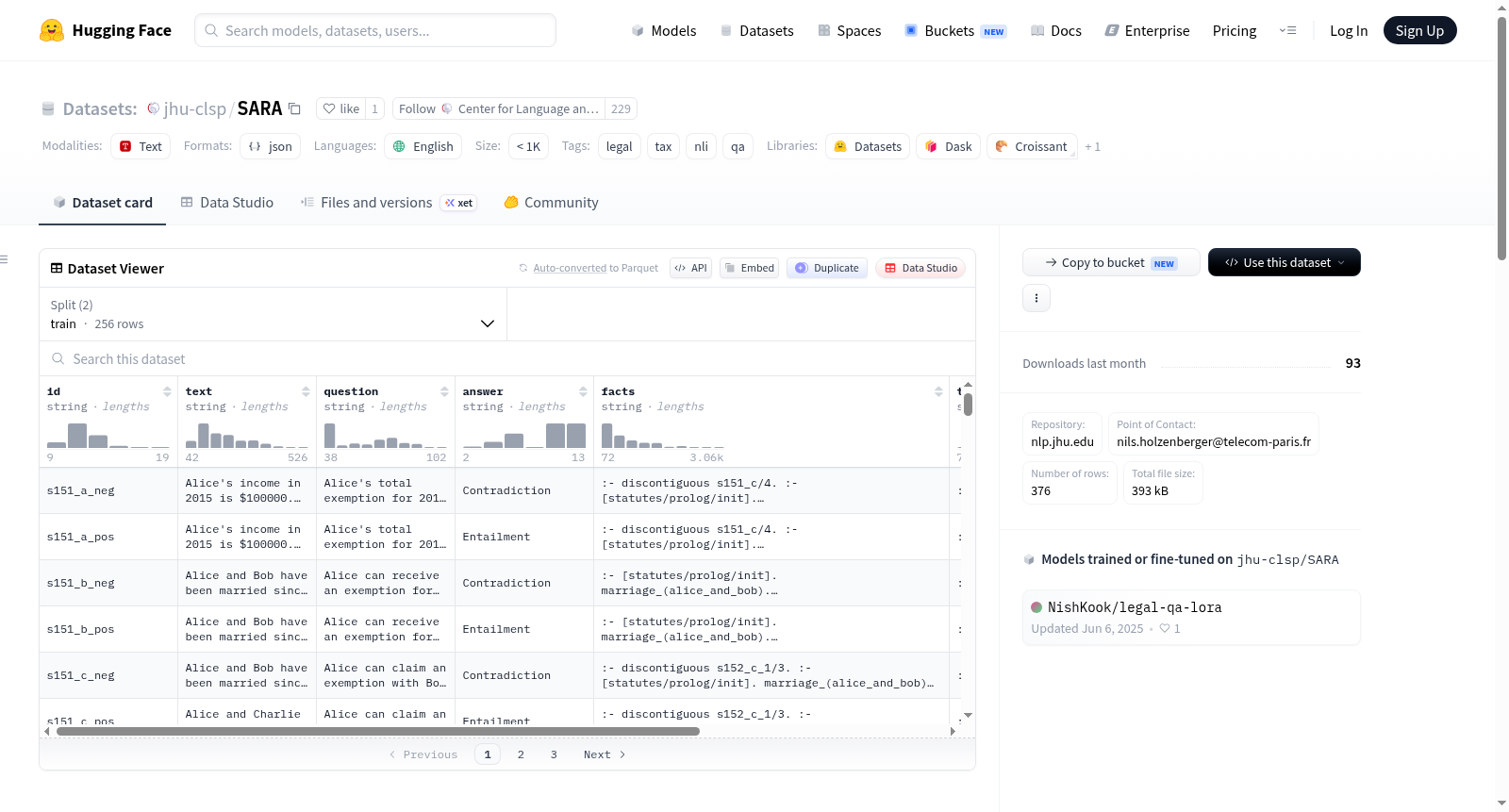Click the <1K size tag

pos(529,146)
